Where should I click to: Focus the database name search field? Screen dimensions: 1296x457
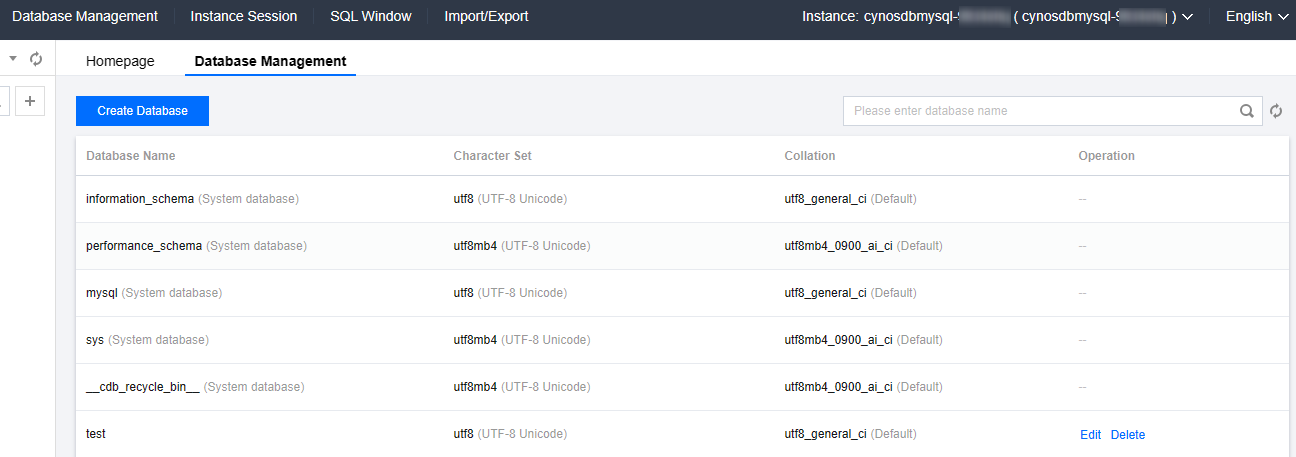[1040, 111]
